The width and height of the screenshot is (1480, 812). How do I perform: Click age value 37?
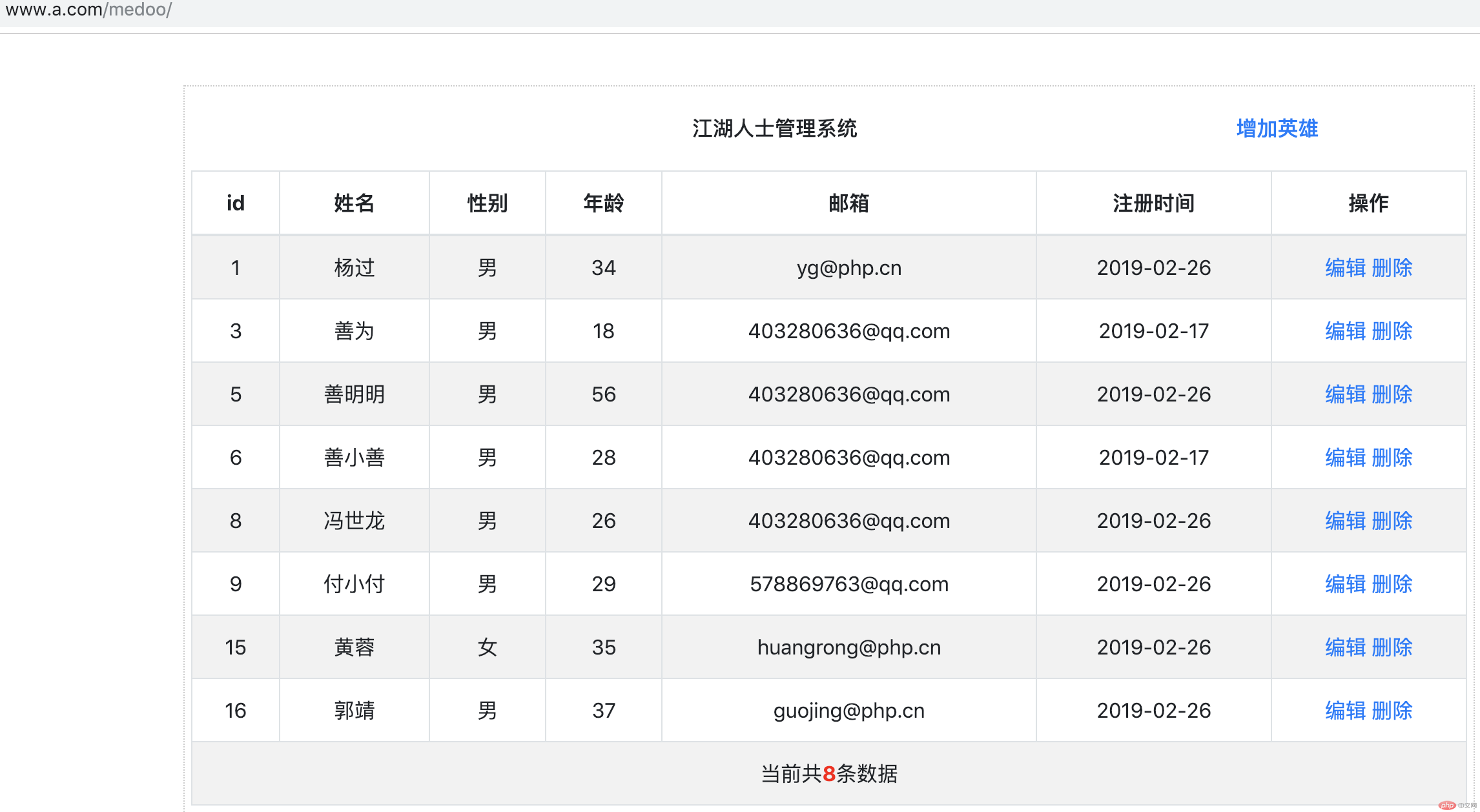point(604,711)
